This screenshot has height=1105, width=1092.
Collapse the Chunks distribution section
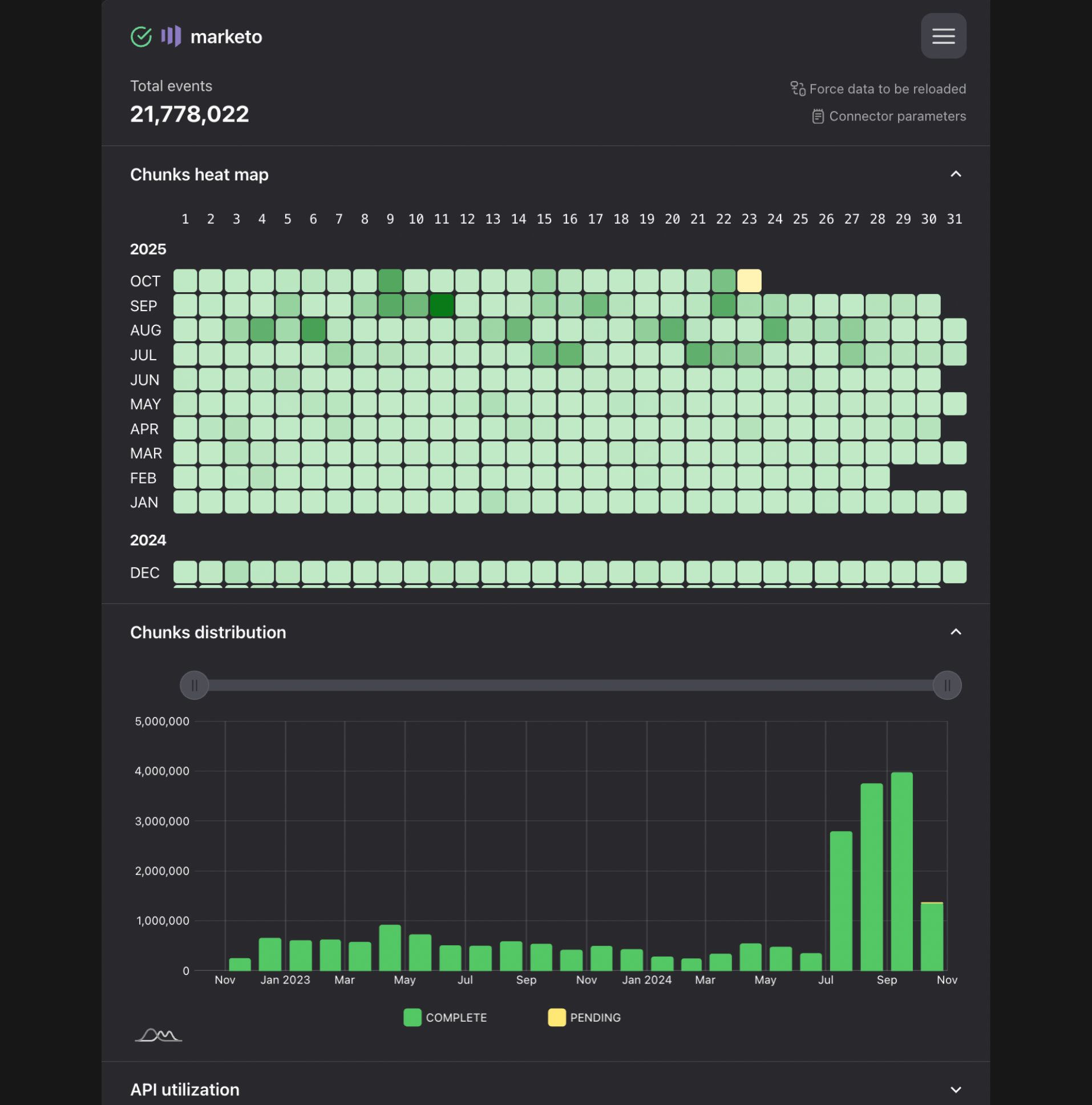tap(955, 632)
